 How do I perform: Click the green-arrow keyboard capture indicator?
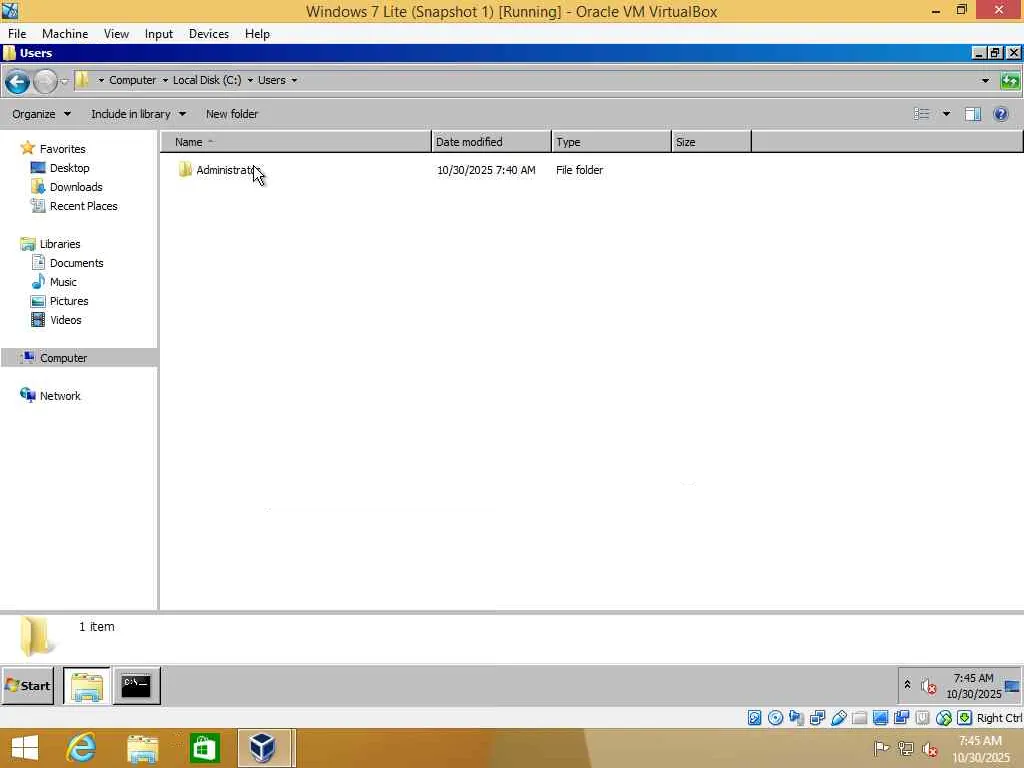pyautogui.click(x=965, y=718)
